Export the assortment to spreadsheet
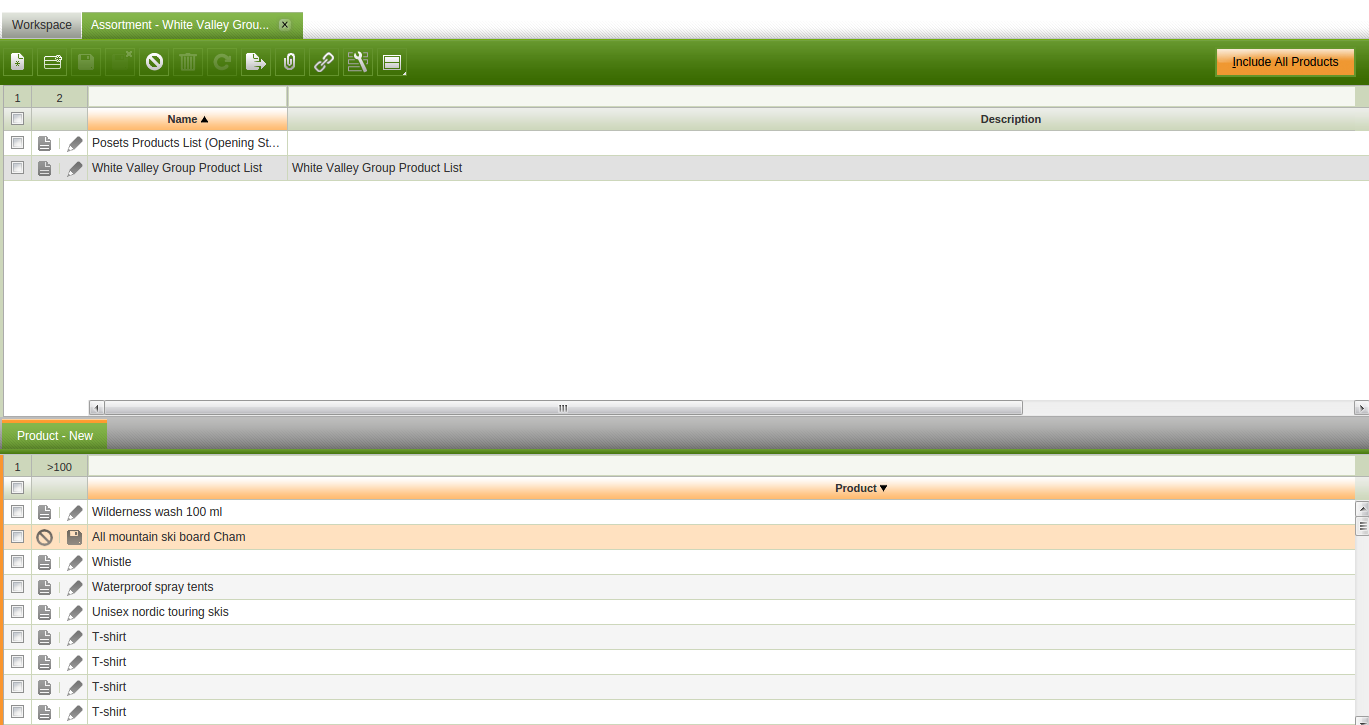The height and width of the screenshot is (725, 1369). point(256,62)
